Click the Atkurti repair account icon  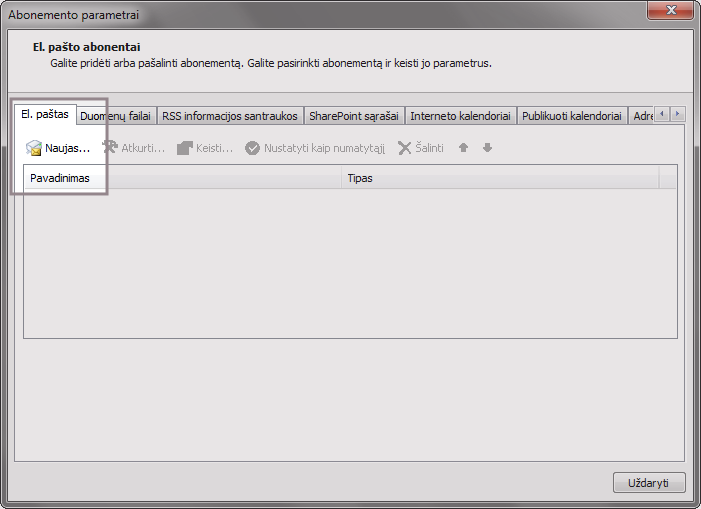110,148
